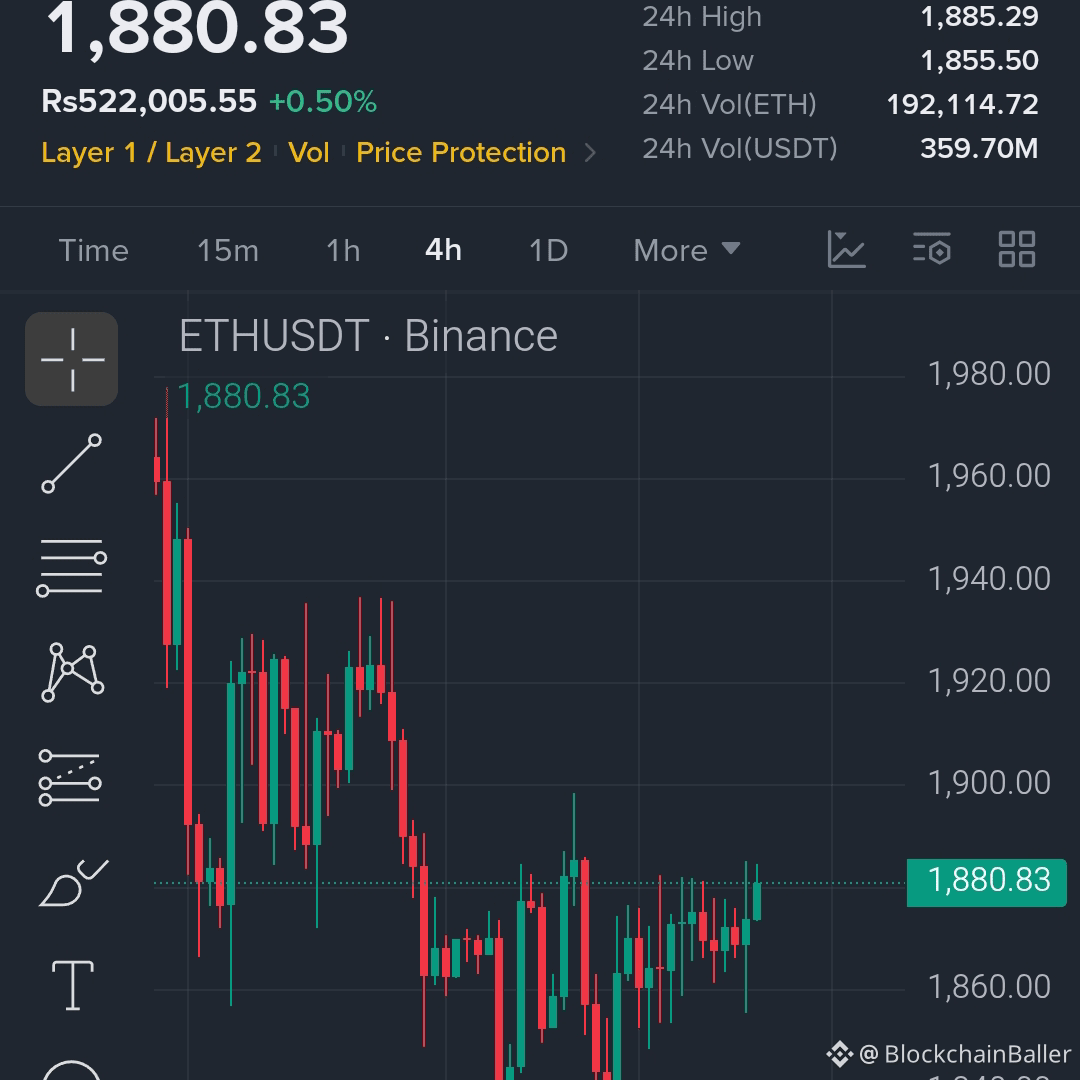The image size is (1080, 1080).
Task: Click the 24h Vol(ETH) value 192,114.72
Action: 962,105
